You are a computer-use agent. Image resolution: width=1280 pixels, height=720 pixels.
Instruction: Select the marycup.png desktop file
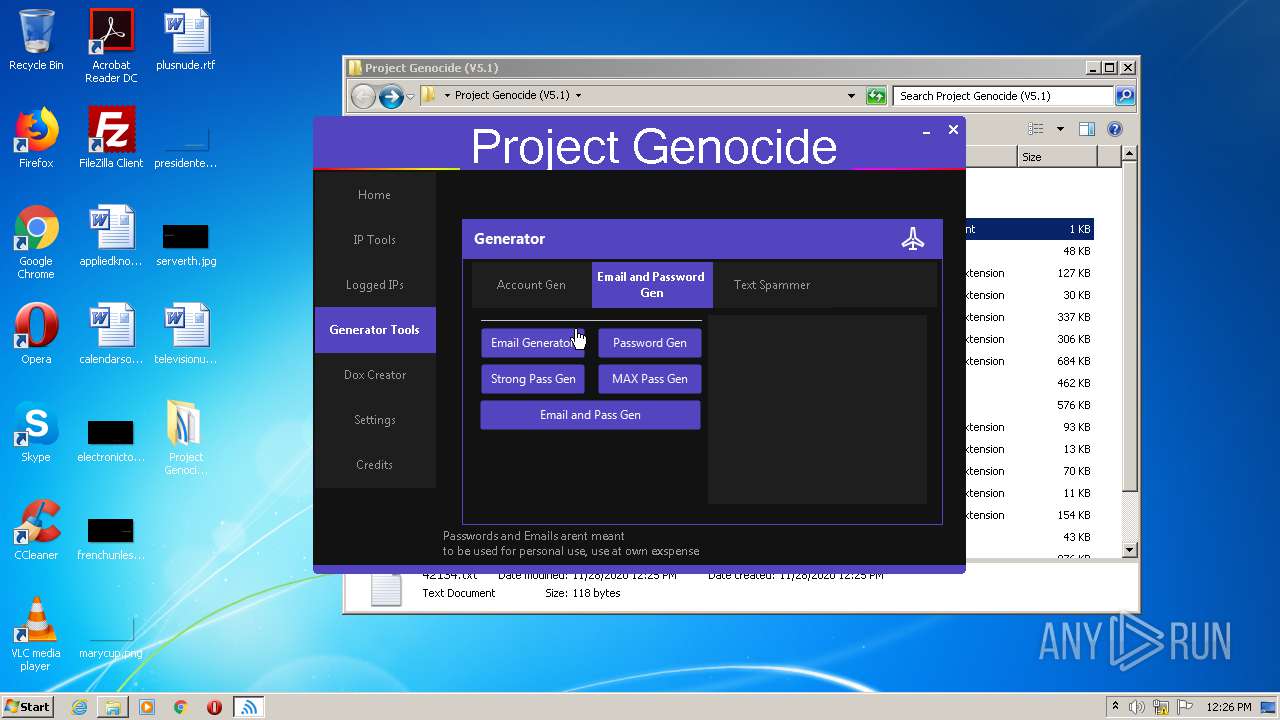111,635
